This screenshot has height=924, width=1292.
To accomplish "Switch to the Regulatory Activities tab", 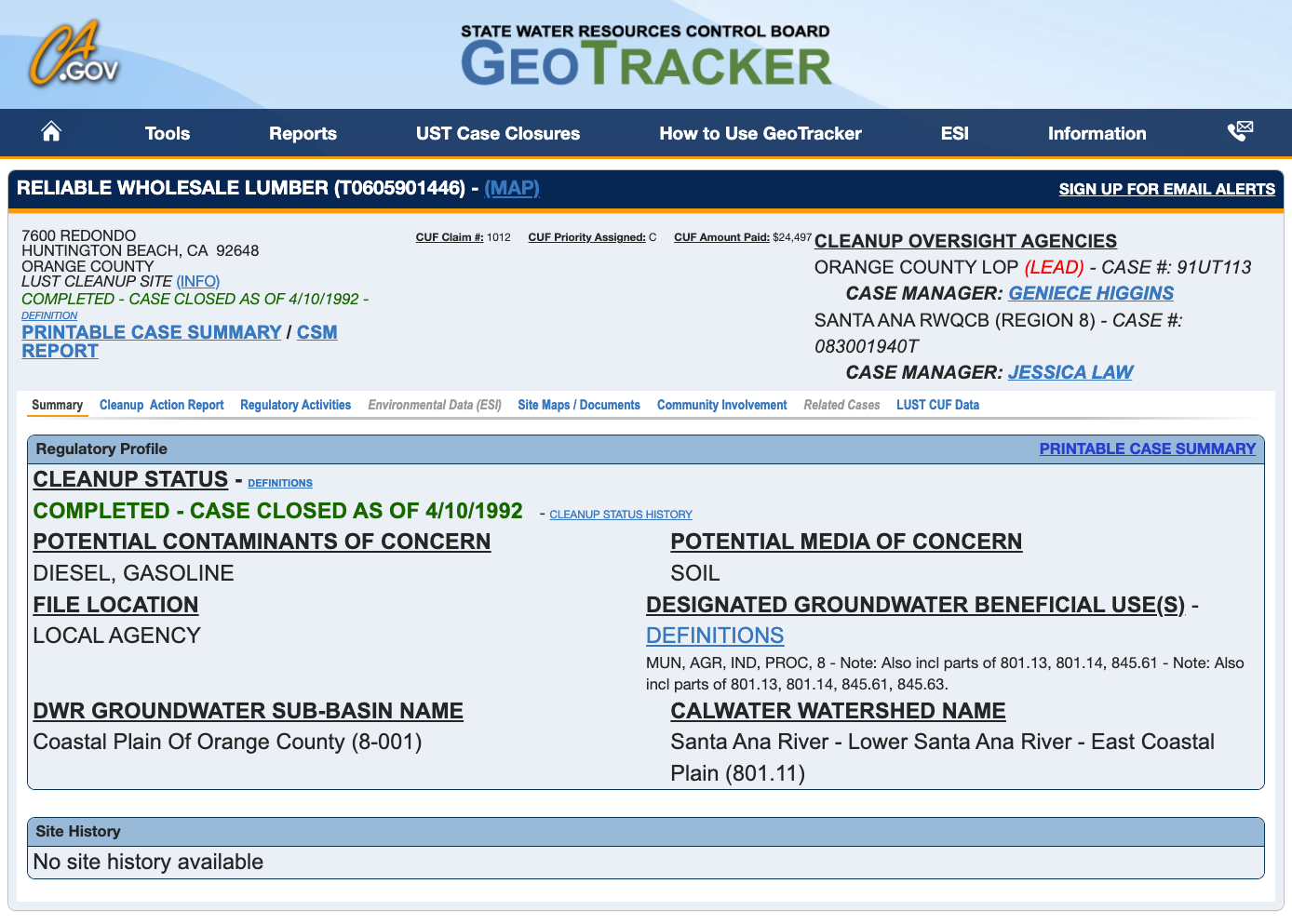I will pyautogui.click(x=295, y=405).
